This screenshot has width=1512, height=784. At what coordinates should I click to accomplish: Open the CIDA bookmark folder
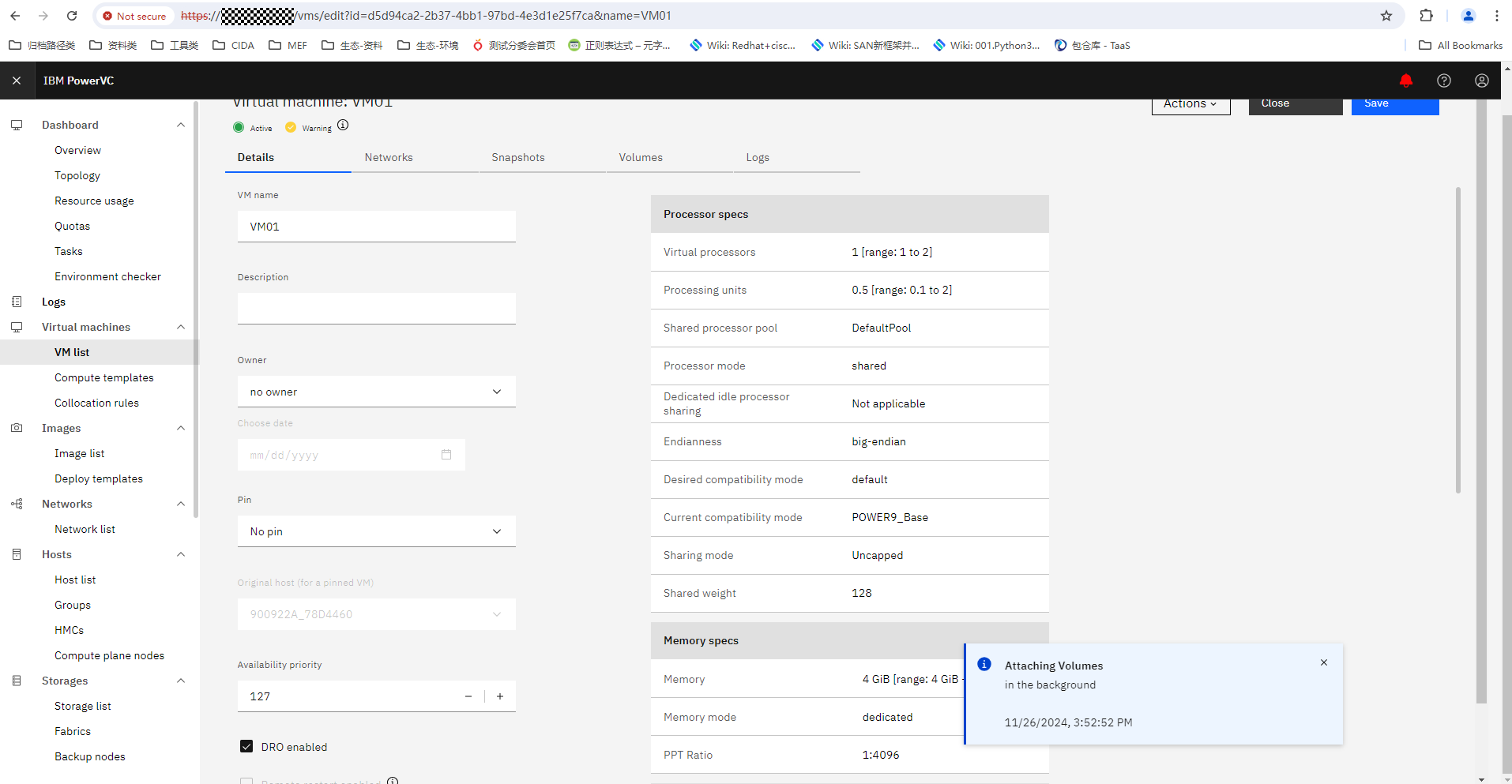[234, 45]
